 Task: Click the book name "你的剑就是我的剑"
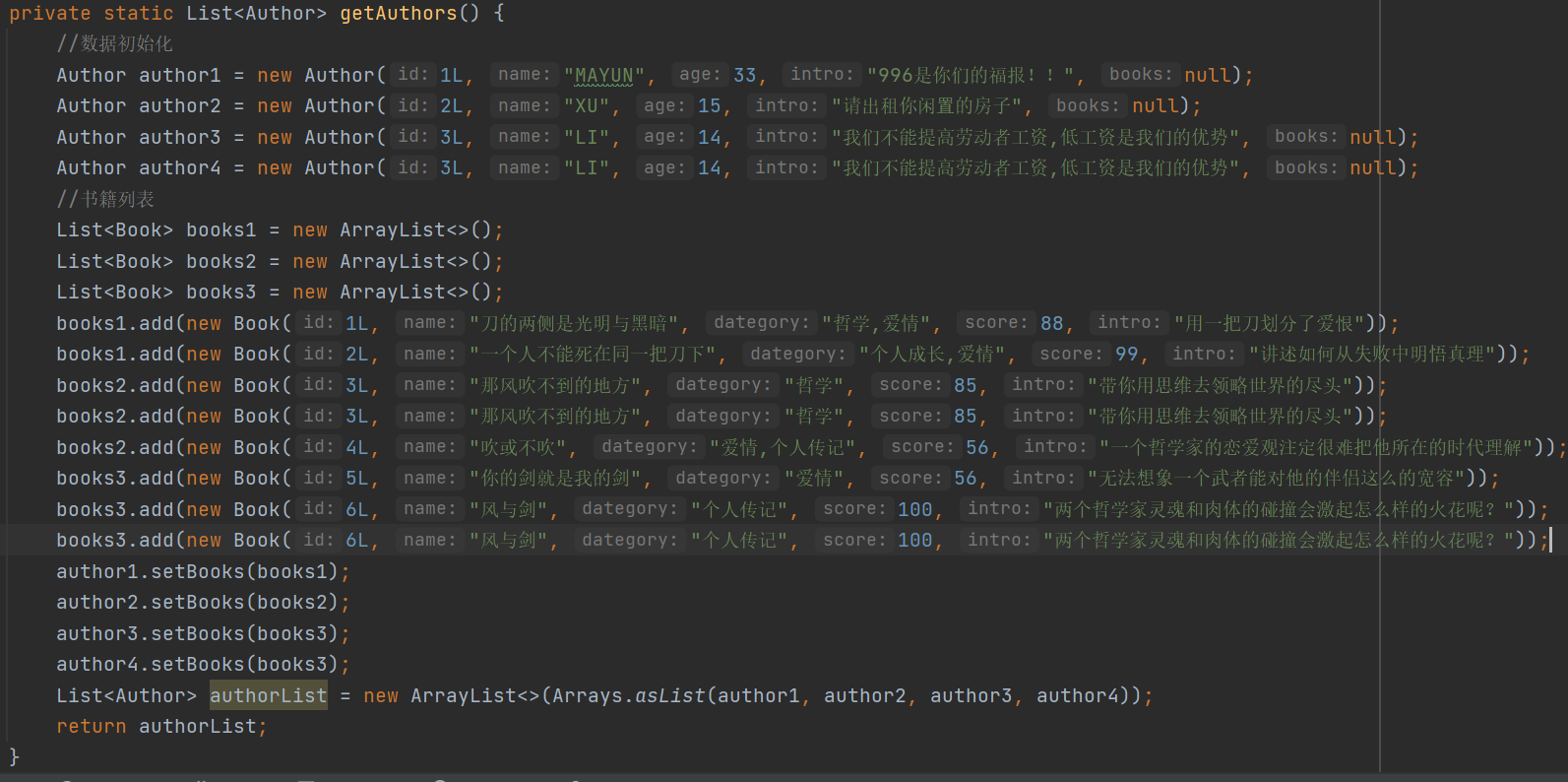click(555, 479)
